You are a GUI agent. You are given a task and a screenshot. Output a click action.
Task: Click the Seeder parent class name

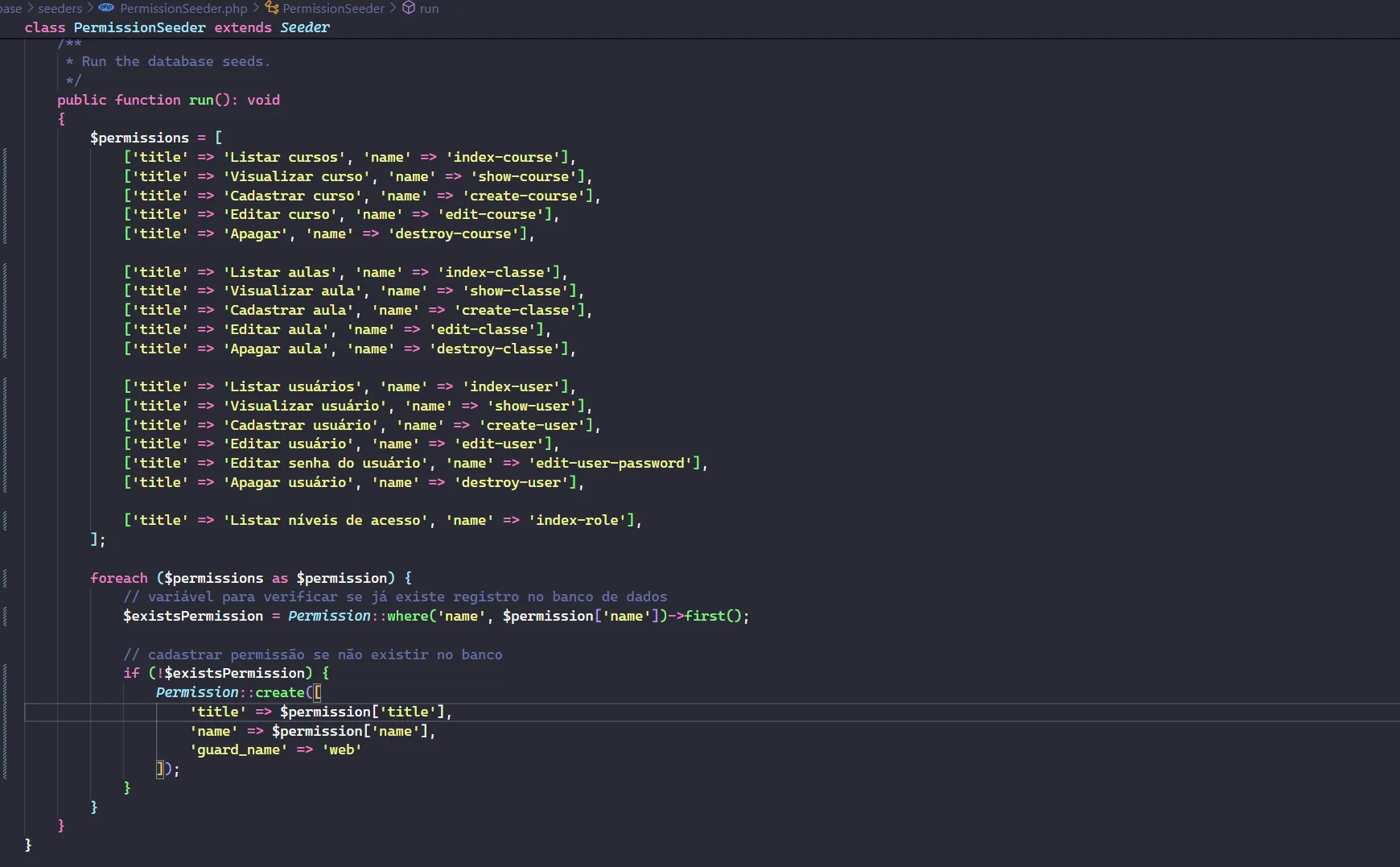click(x=305, y=27)
